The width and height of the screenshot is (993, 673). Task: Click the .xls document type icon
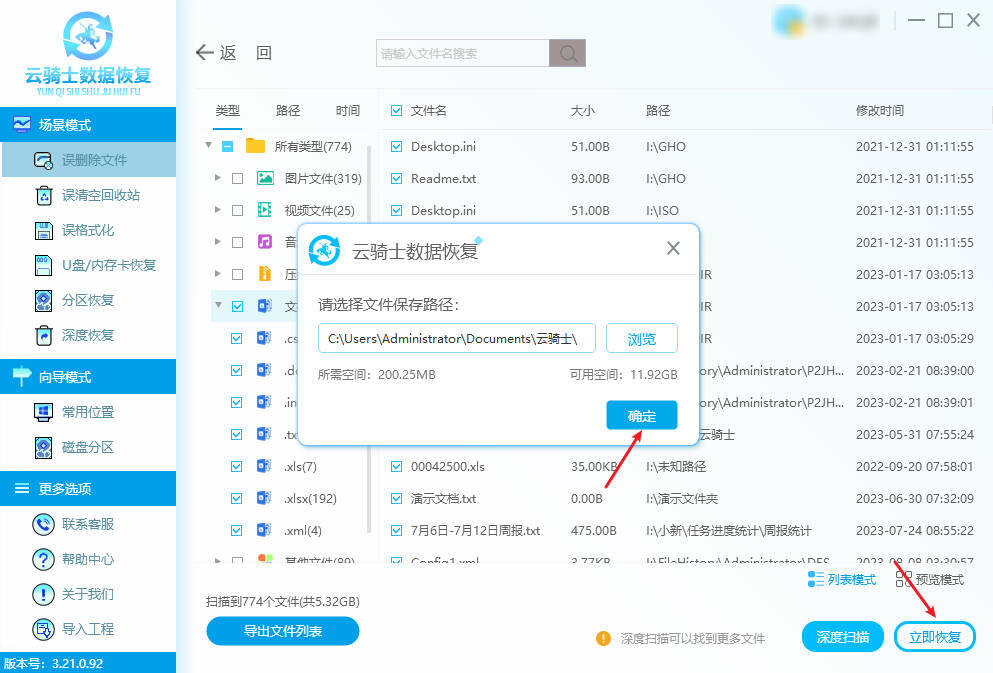click(x=264, y=466)
